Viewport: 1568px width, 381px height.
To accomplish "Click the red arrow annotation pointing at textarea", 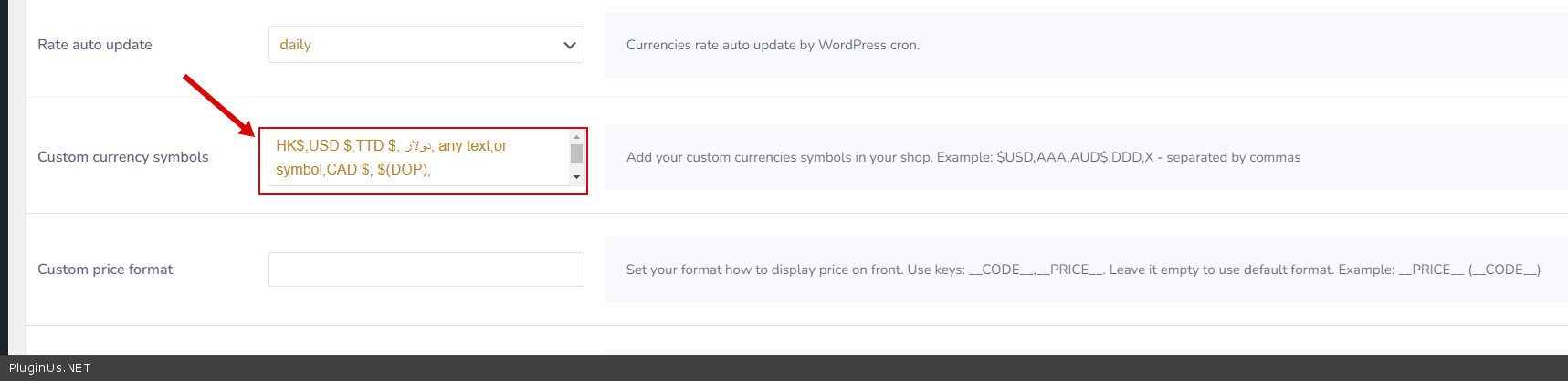I will click(x=217, y=105).
